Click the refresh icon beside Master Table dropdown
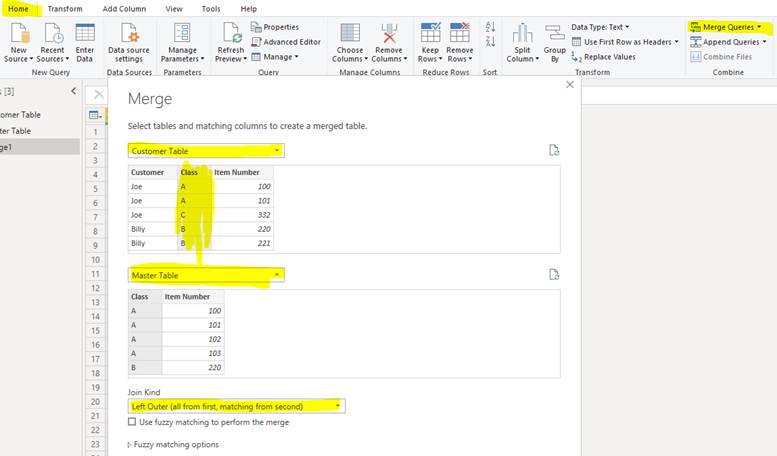 [554, 275]
